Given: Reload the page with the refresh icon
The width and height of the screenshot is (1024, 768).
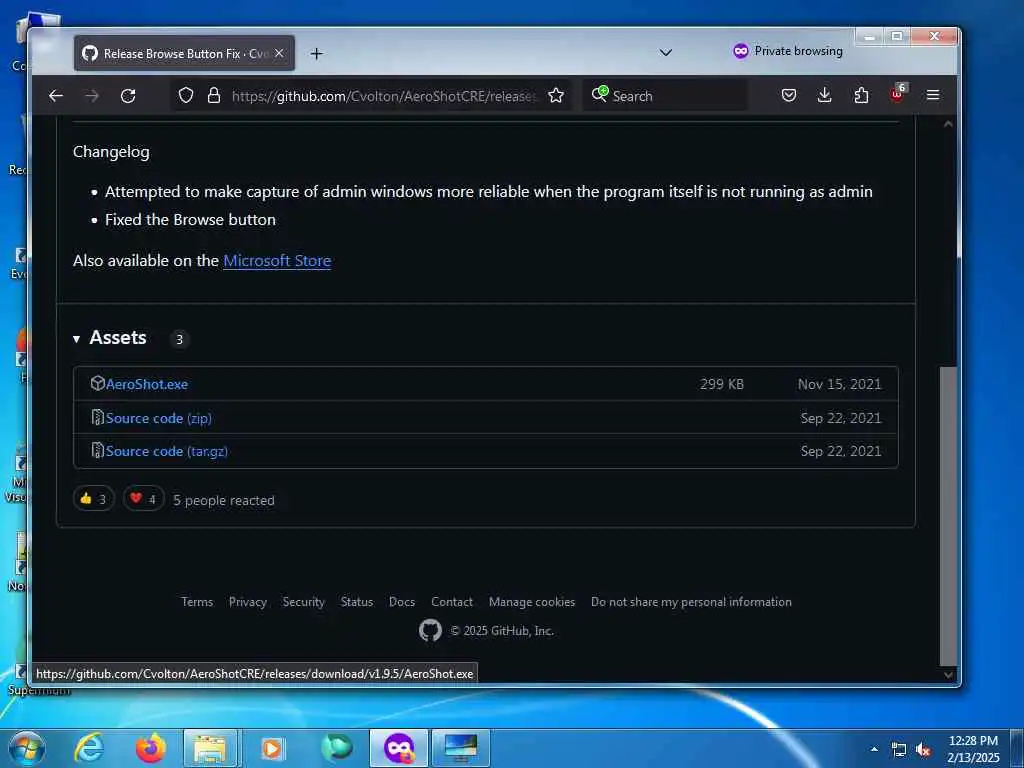Looking at the screenshot, I should click(128, 96).
